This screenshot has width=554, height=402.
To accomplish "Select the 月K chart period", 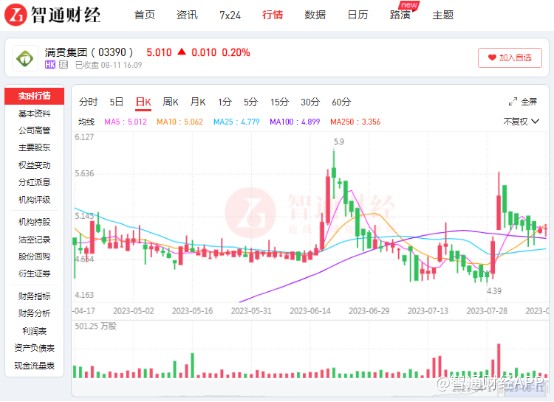I will pos(198,102).
